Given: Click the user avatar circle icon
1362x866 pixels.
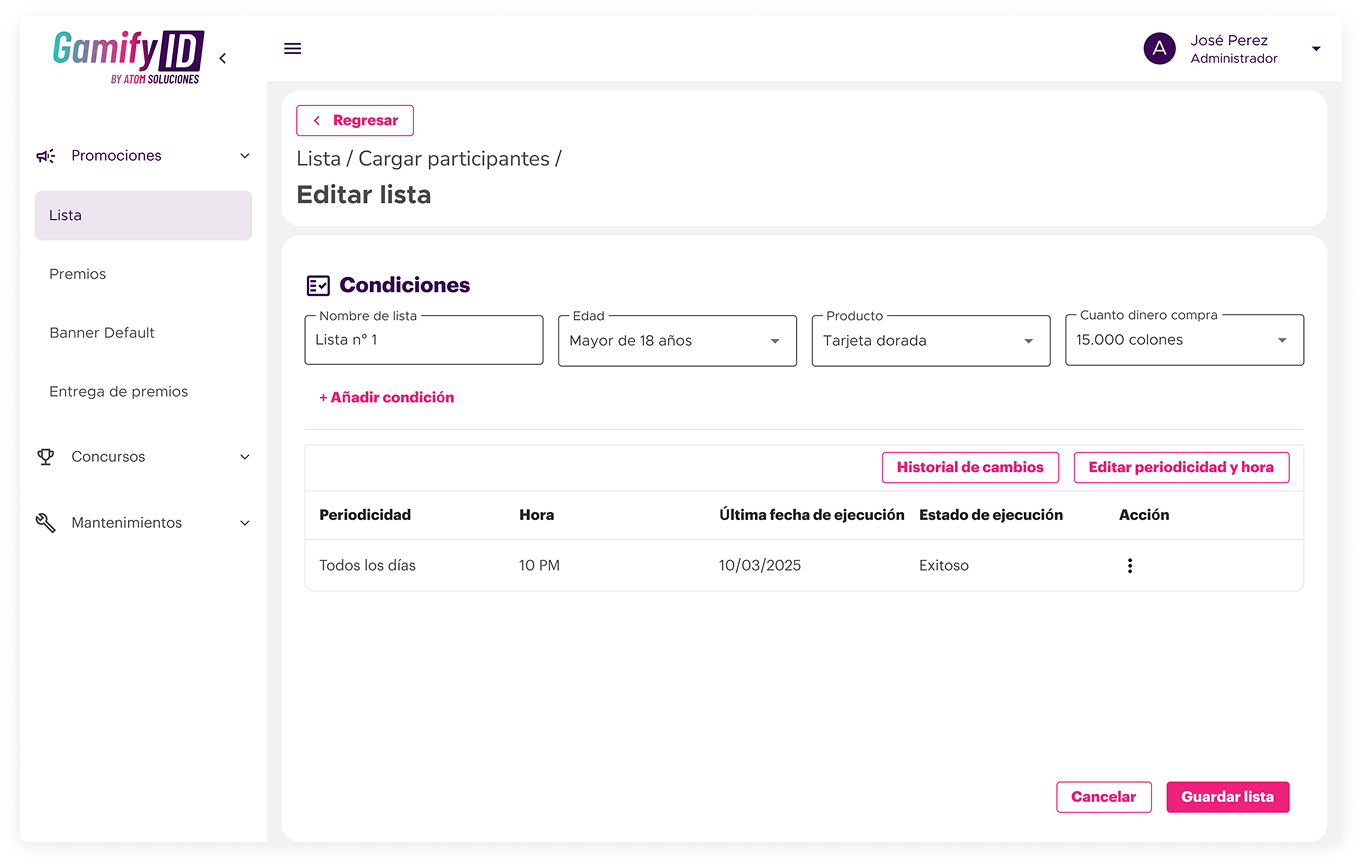Looking at the screenshot, I should click(x=1158, y=48).
